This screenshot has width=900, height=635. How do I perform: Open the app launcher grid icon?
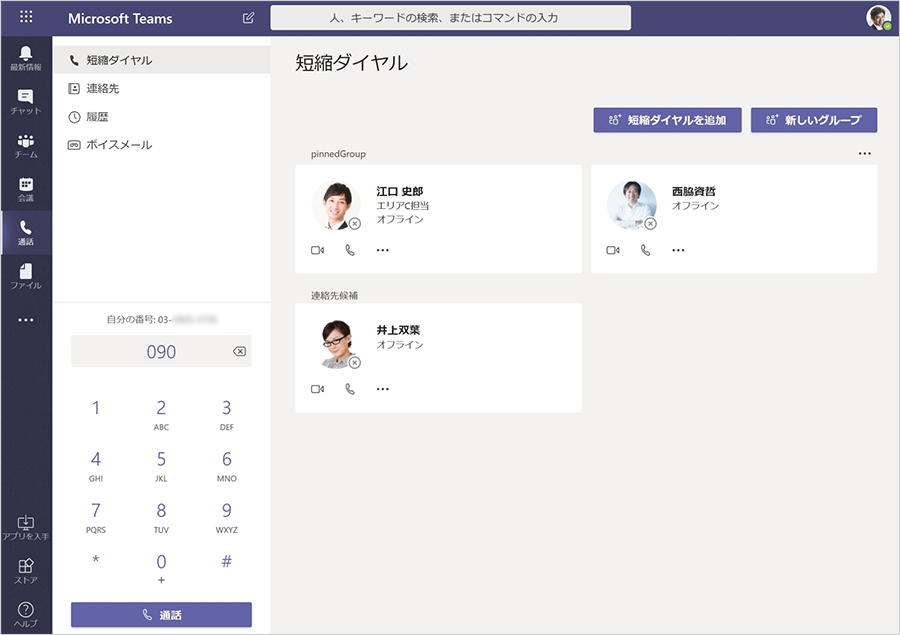coord(26,17)
